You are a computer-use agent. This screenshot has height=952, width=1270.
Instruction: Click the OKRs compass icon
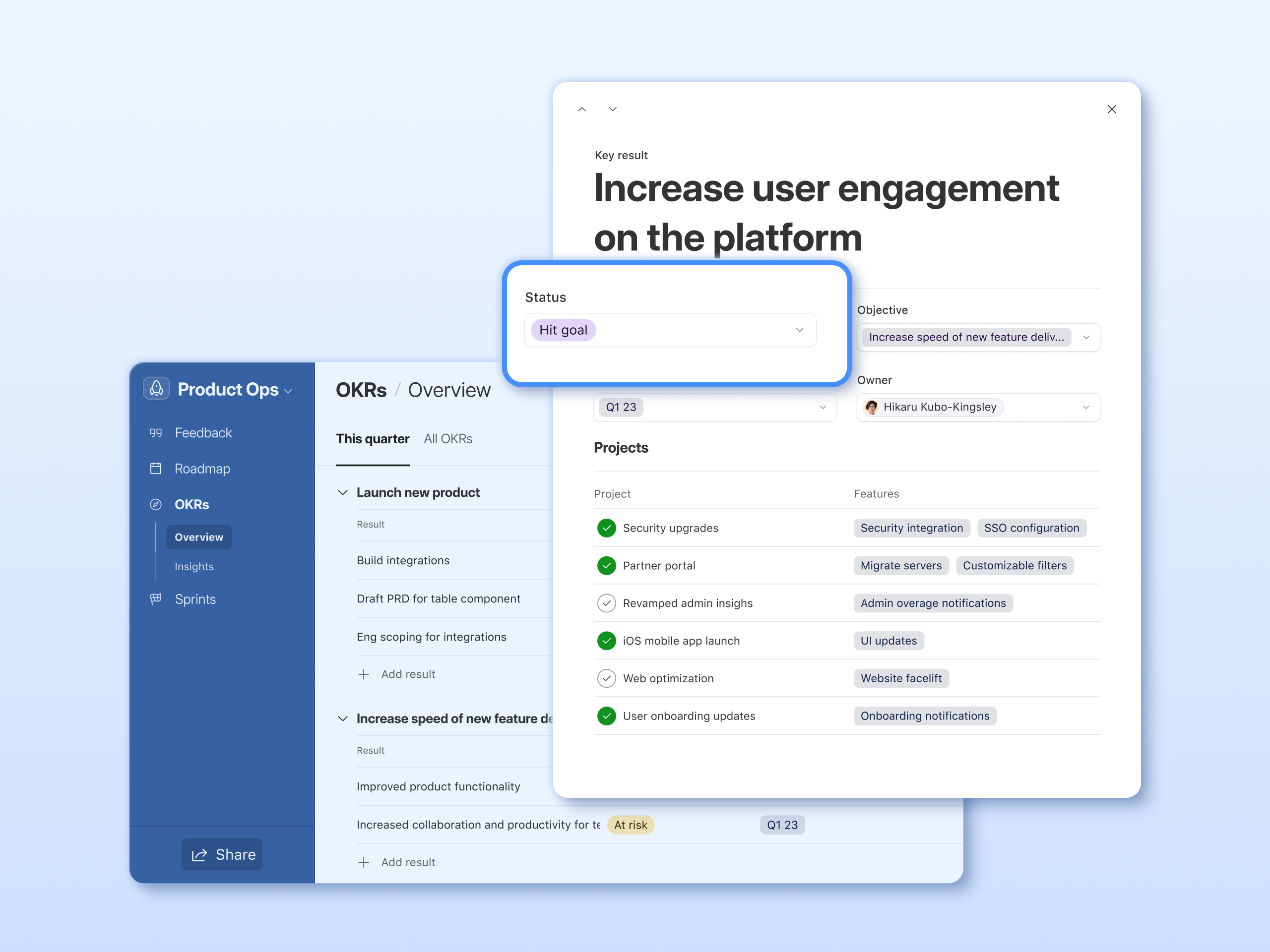tap(156, 504)
